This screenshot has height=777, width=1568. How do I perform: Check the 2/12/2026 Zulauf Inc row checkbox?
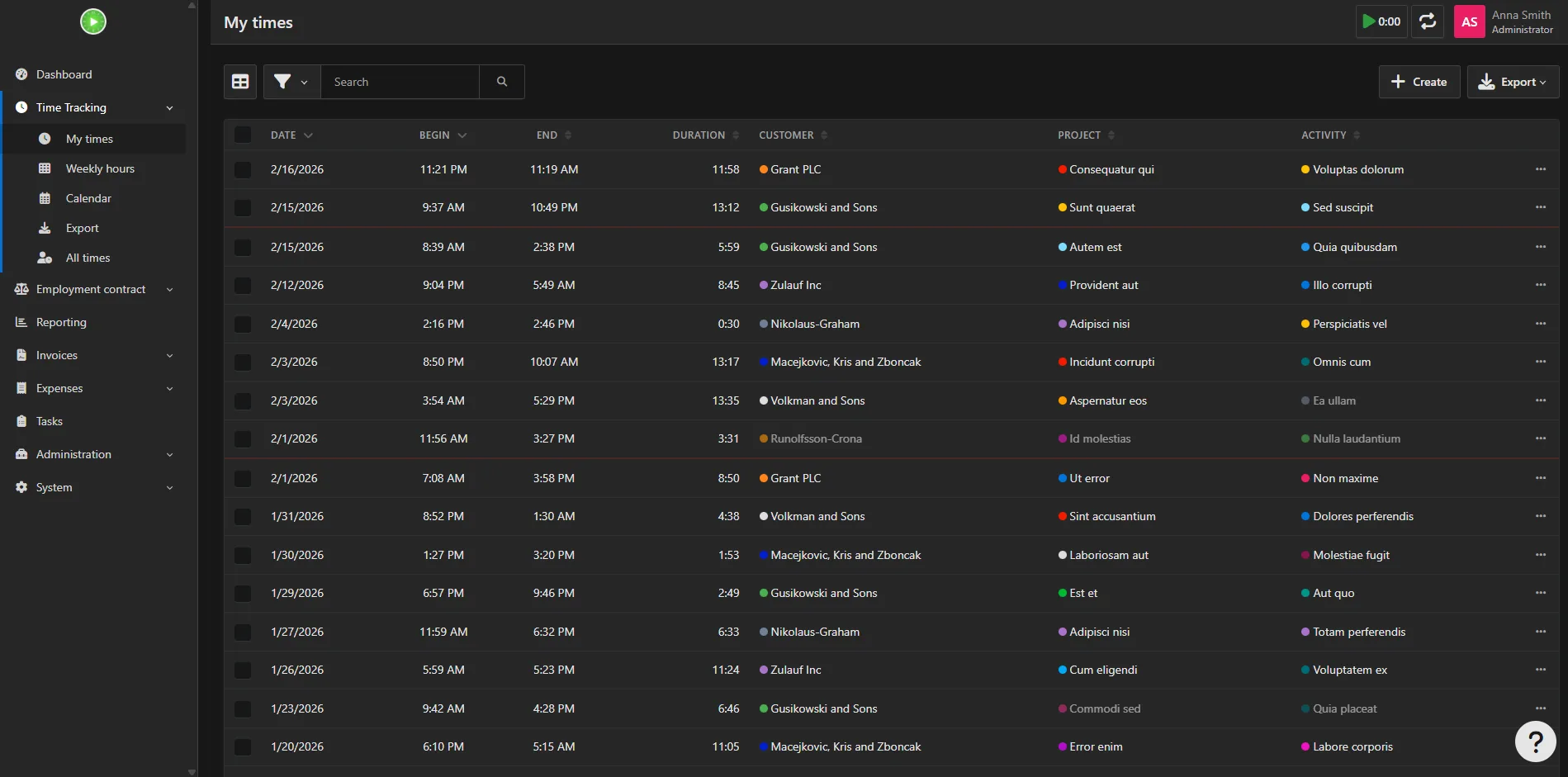(x=243, y=285)
